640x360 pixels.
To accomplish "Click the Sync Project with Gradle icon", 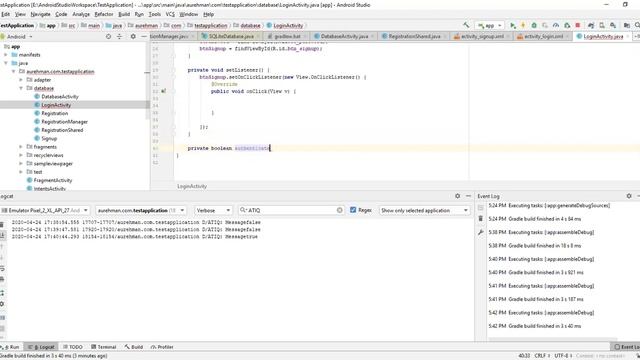I will point(591,25).
